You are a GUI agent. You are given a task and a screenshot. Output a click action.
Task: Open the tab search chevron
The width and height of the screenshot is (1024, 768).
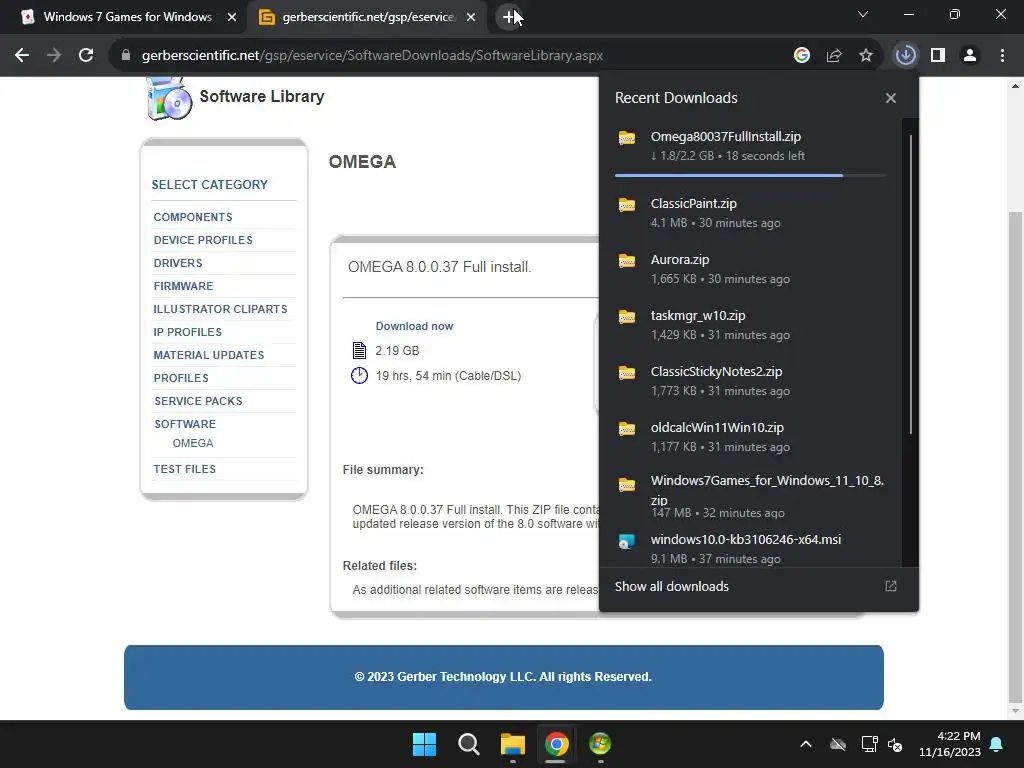click(x=863, y=14)
